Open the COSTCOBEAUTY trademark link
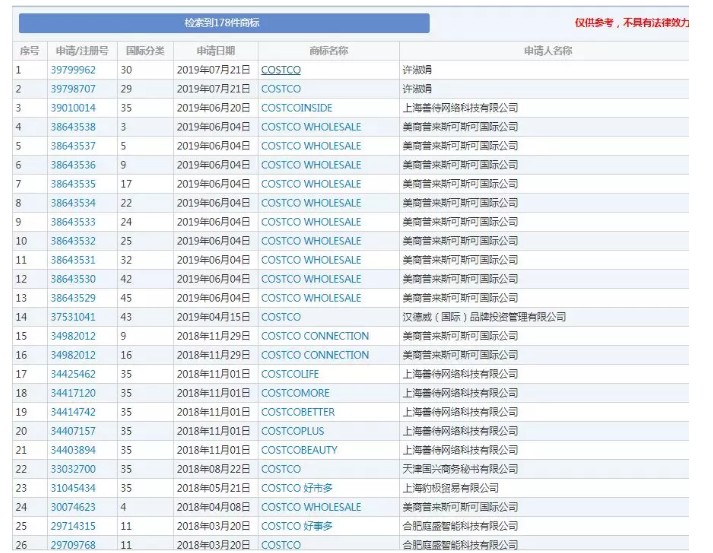Screen dimensions: 713x553 [299, 450]
